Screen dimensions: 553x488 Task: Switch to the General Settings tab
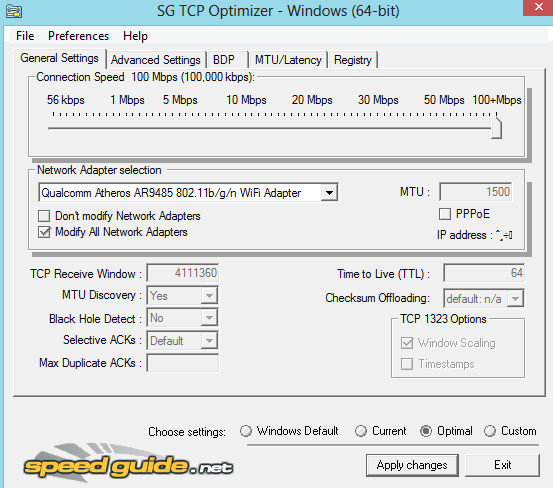60,58
